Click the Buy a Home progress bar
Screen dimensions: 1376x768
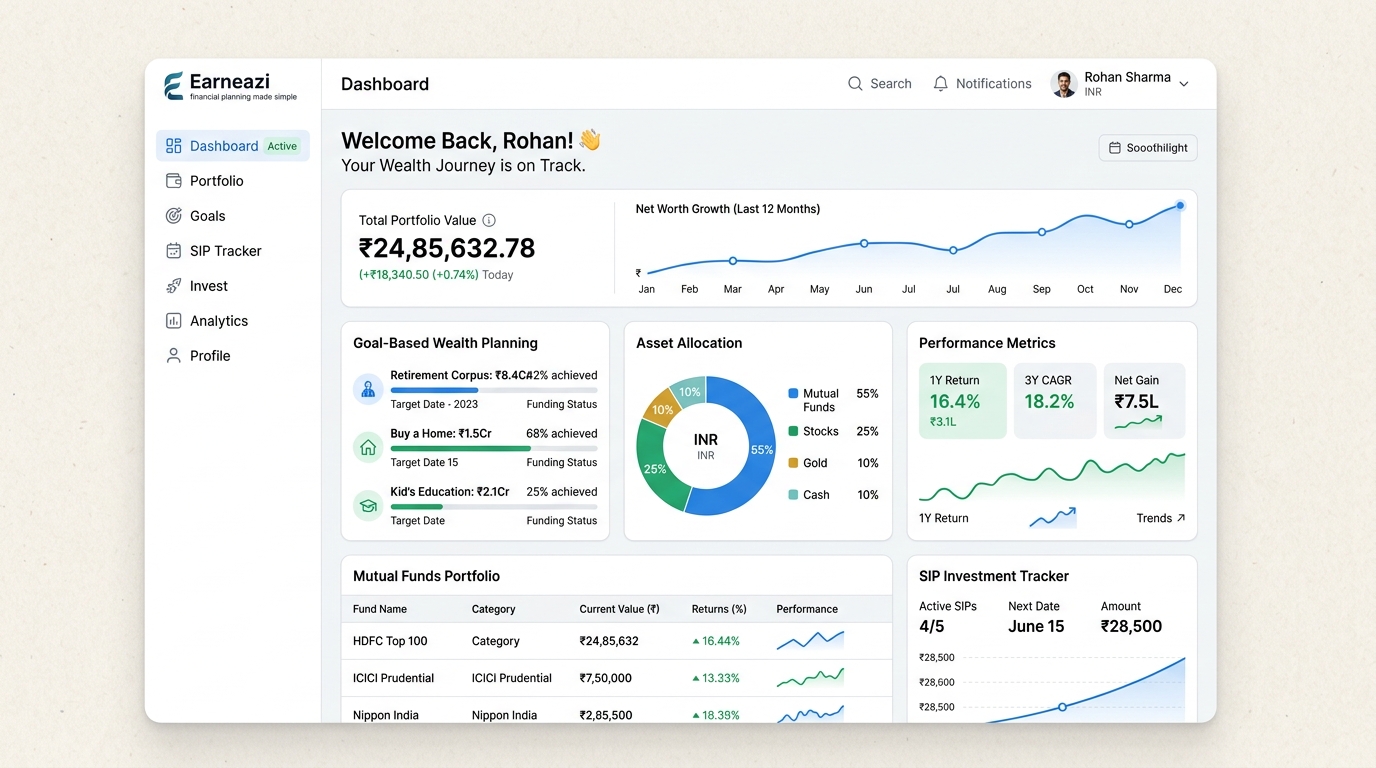(x=494, y=448)
